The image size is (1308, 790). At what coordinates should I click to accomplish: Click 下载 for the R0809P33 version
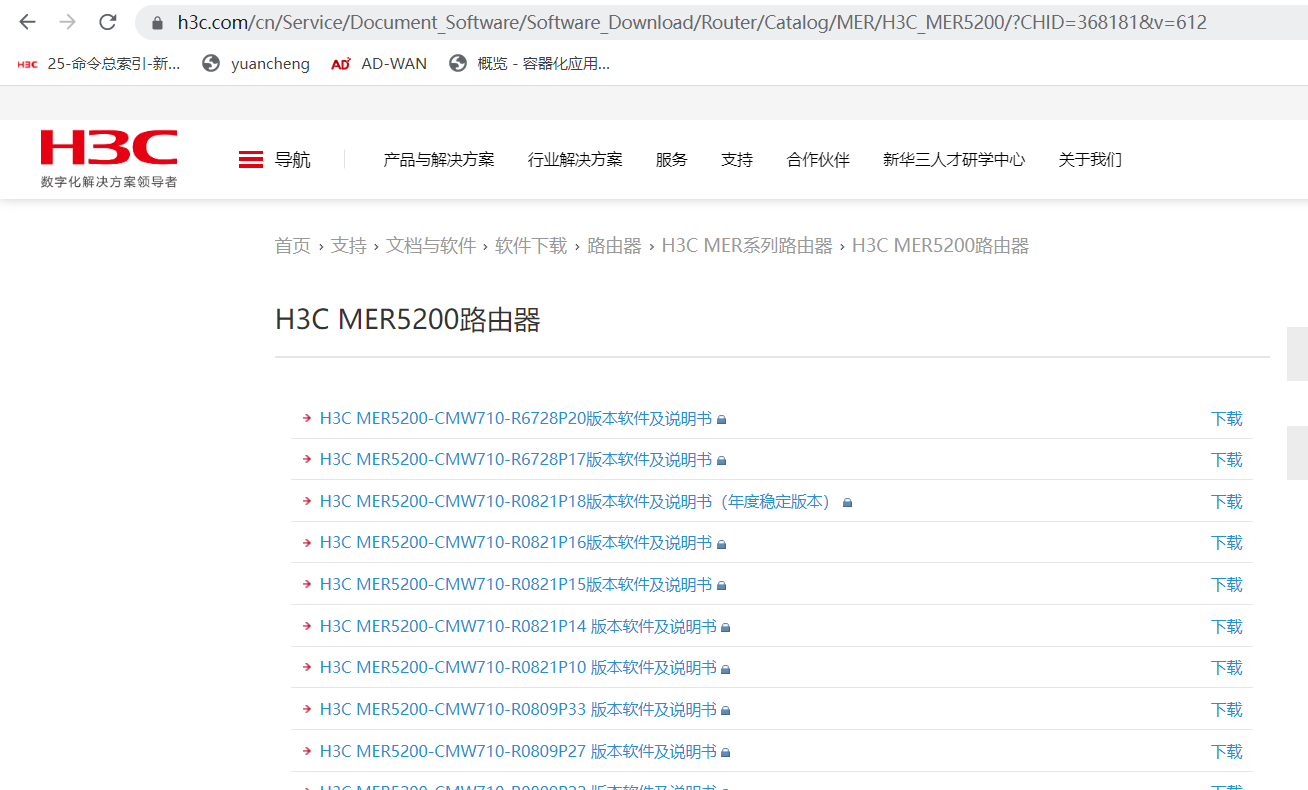pos(1226,710)
